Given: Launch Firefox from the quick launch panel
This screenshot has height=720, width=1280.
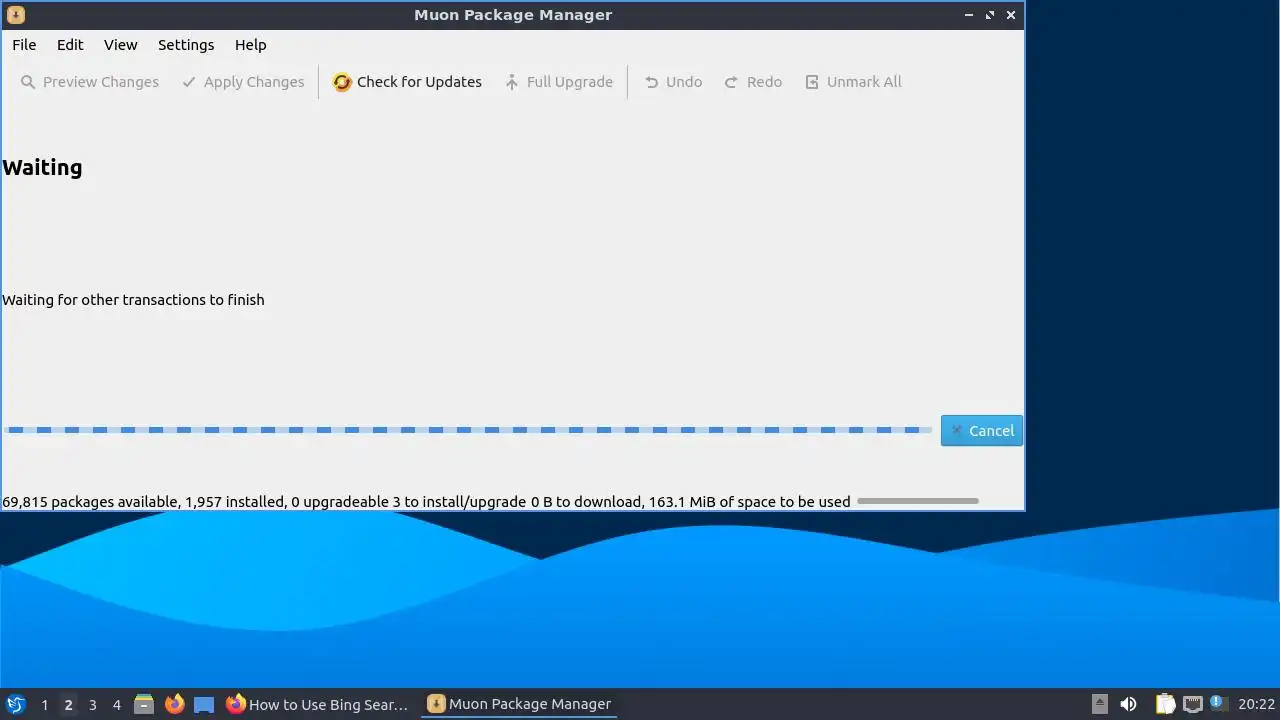Looking at the screenshot, I should (174, 704).
